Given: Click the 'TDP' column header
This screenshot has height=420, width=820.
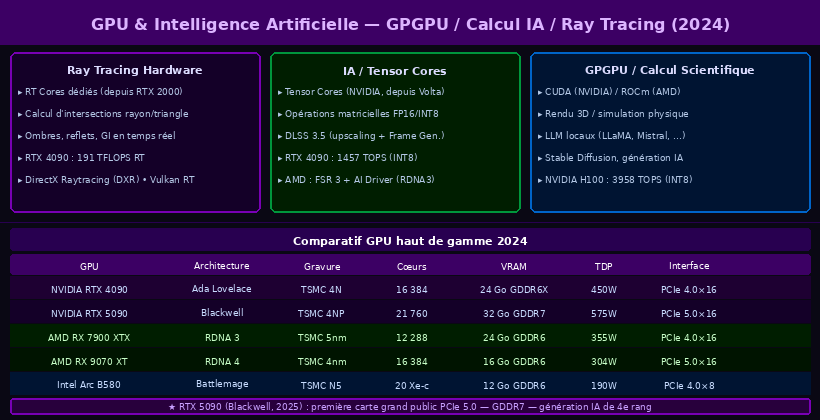Looking at the screenshot, I should coord(603,267).
